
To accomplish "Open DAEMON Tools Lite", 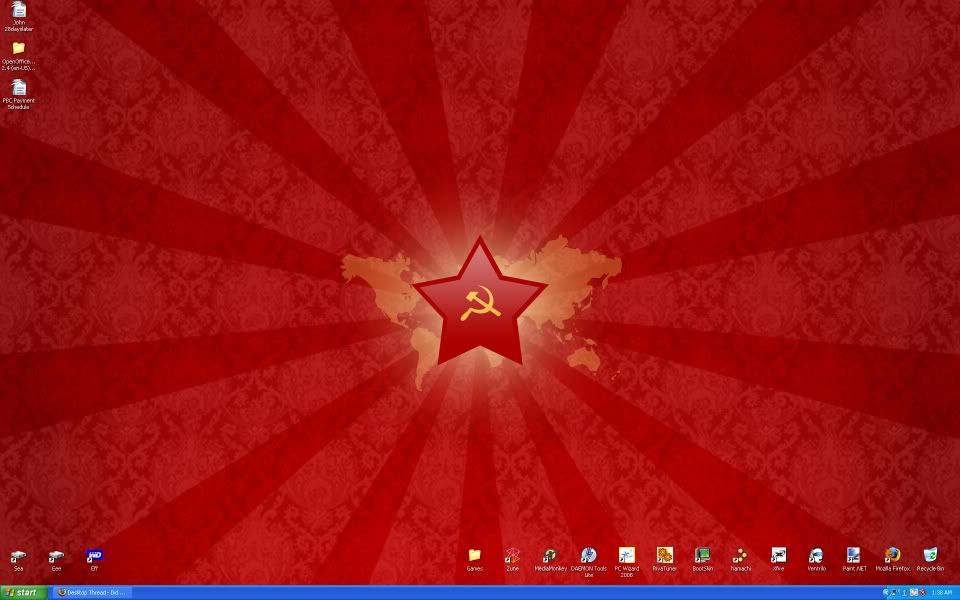I will click(x=589, y=557).
